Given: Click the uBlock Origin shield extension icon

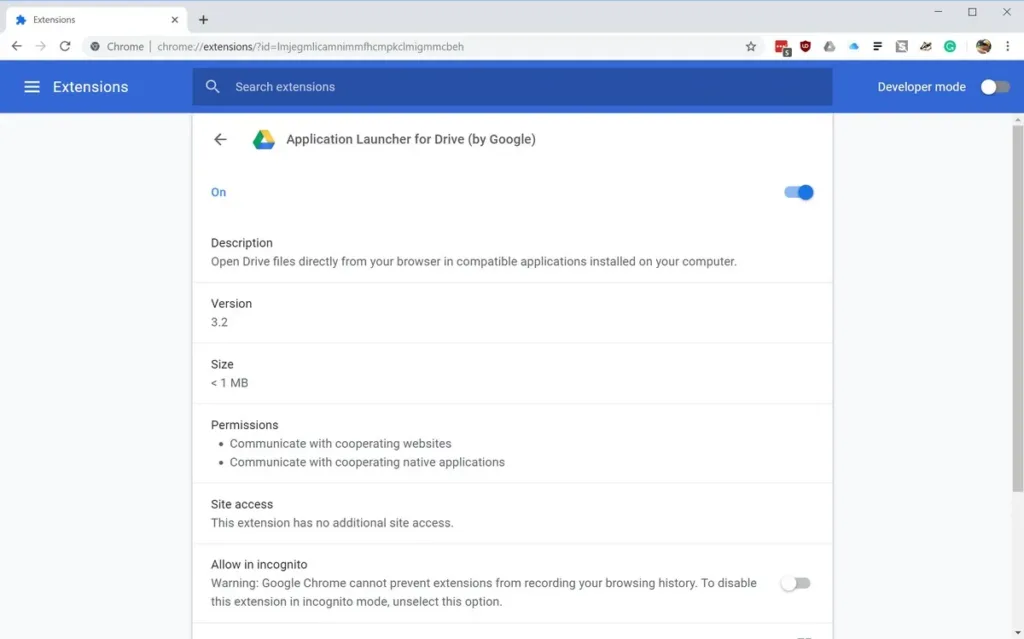Looking at the screenshot, I should click(805, 46).
